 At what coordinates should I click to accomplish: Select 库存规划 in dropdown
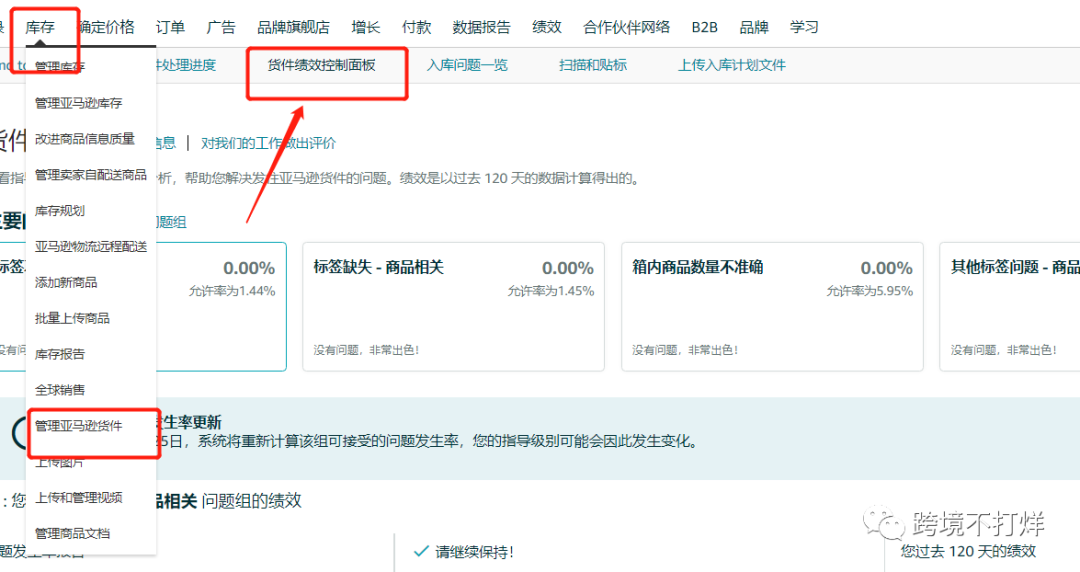(60, 210)
